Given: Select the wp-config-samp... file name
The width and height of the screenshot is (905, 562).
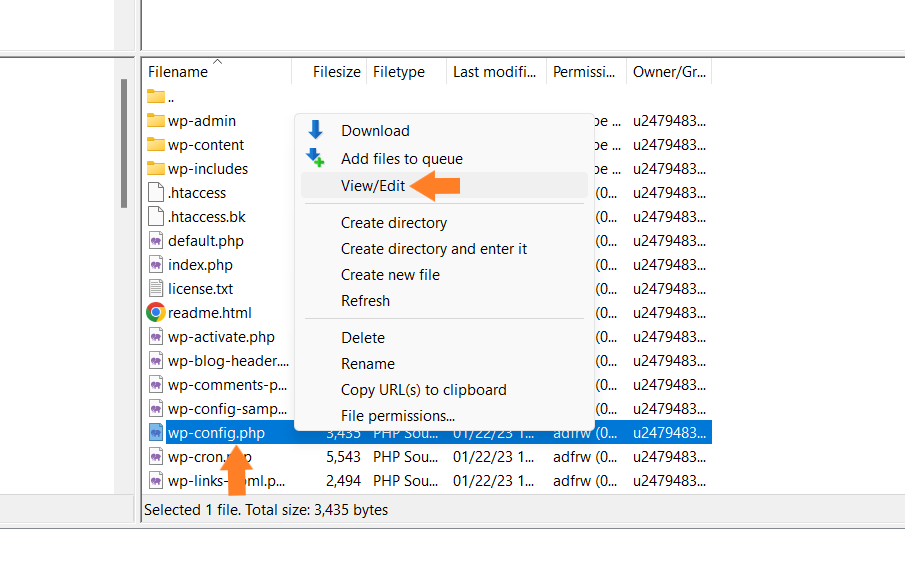Looking at the screenshot, I should tap(227, 409).
